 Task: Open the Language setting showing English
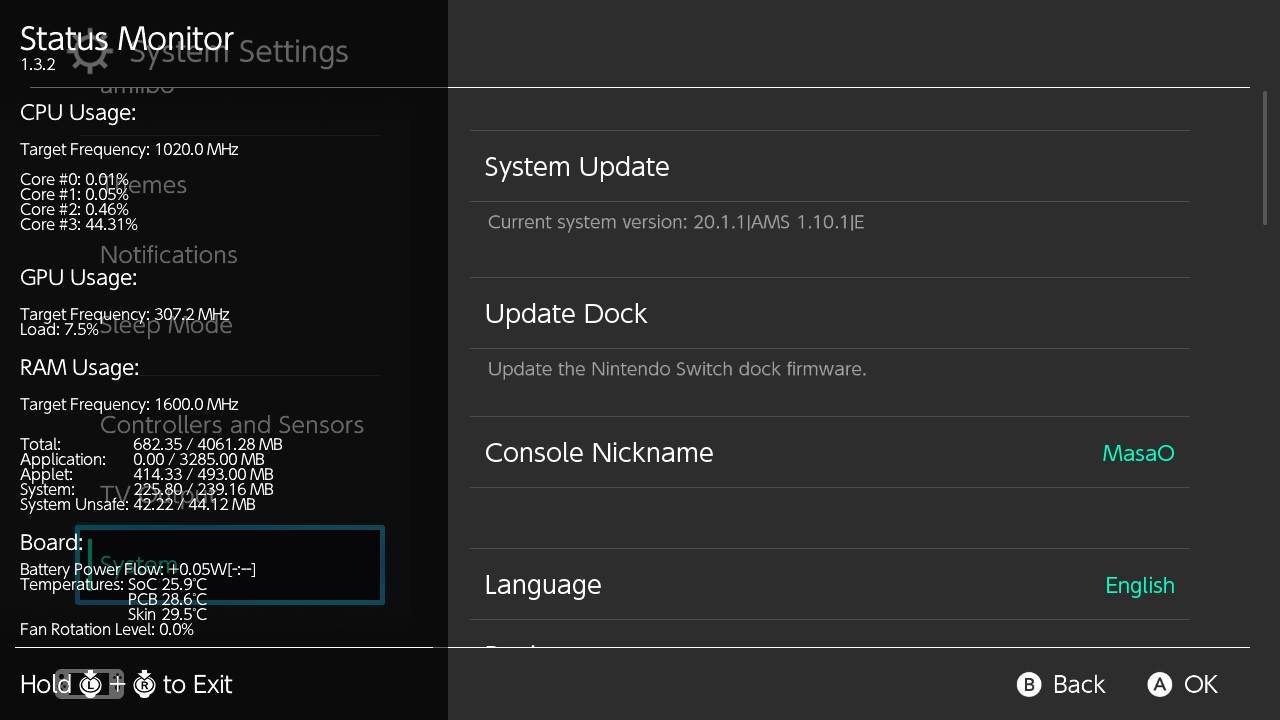829,584
